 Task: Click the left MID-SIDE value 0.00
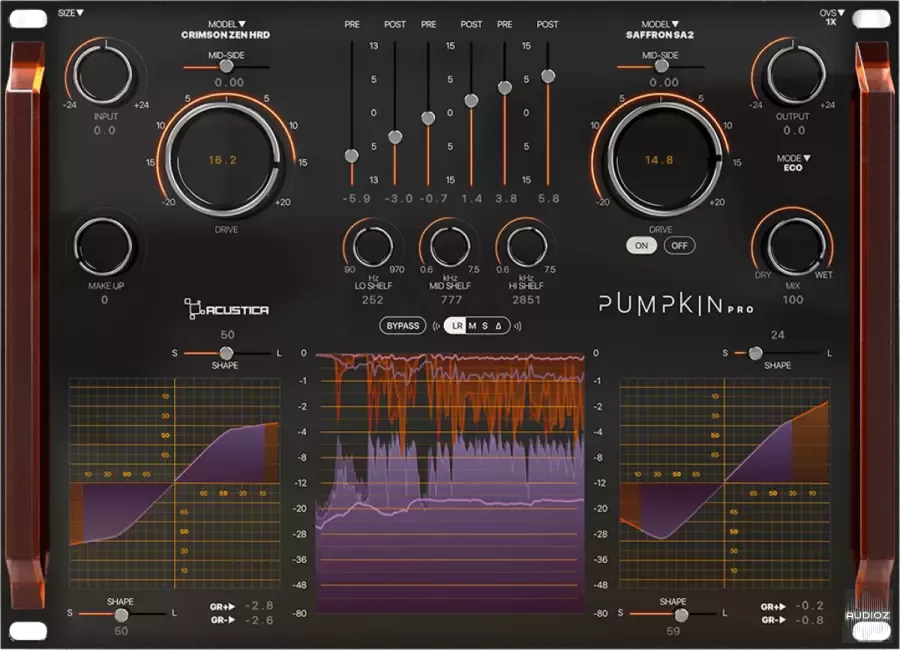pyautogui.click(x=229, y=83)
